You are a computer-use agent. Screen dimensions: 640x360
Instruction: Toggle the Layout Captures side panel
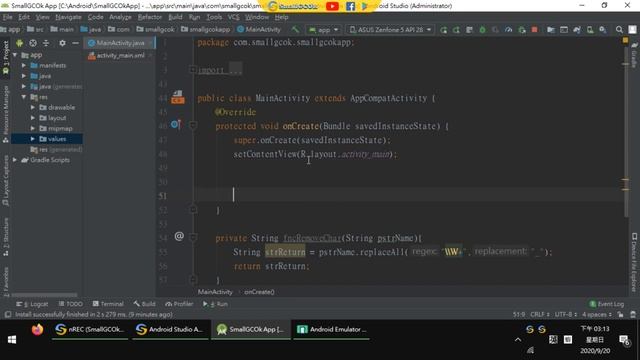point(6,180)
